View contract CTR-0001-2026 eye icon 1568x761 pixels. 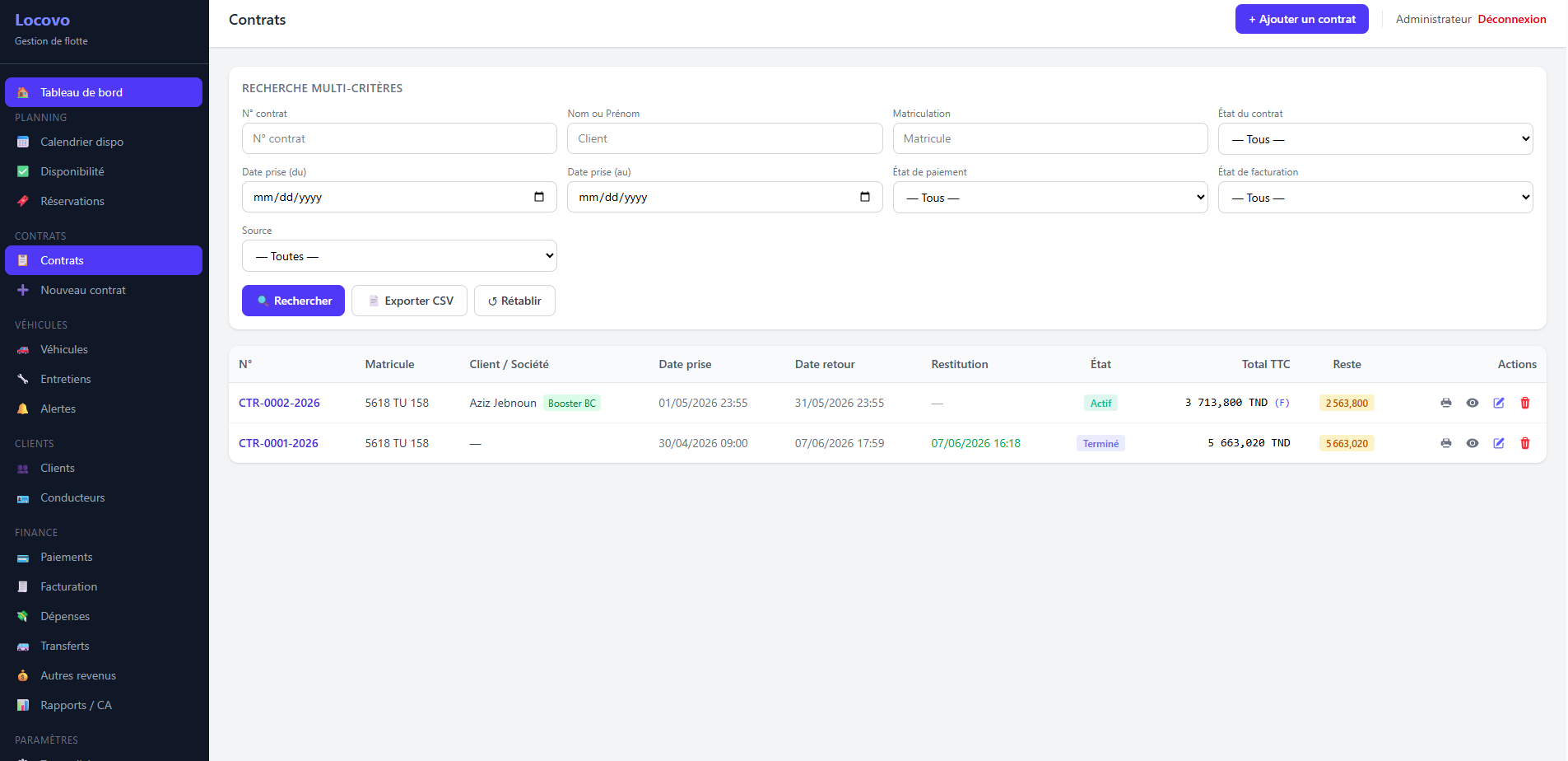pos(1473,443)
